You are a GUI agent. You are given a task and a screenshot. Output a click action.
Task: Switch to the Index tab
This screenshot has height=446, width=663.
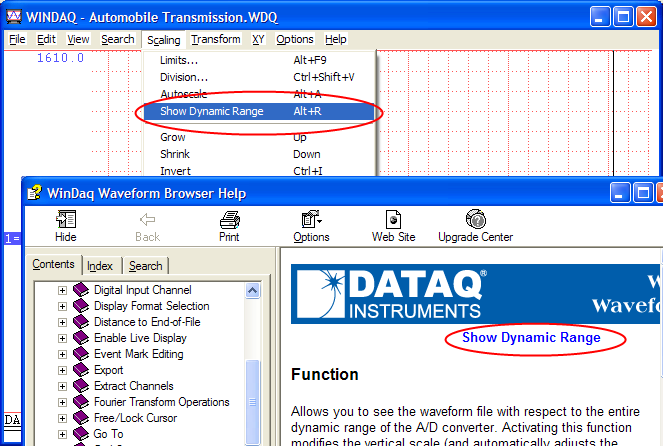pyautogui.click(x=100, y=266)
